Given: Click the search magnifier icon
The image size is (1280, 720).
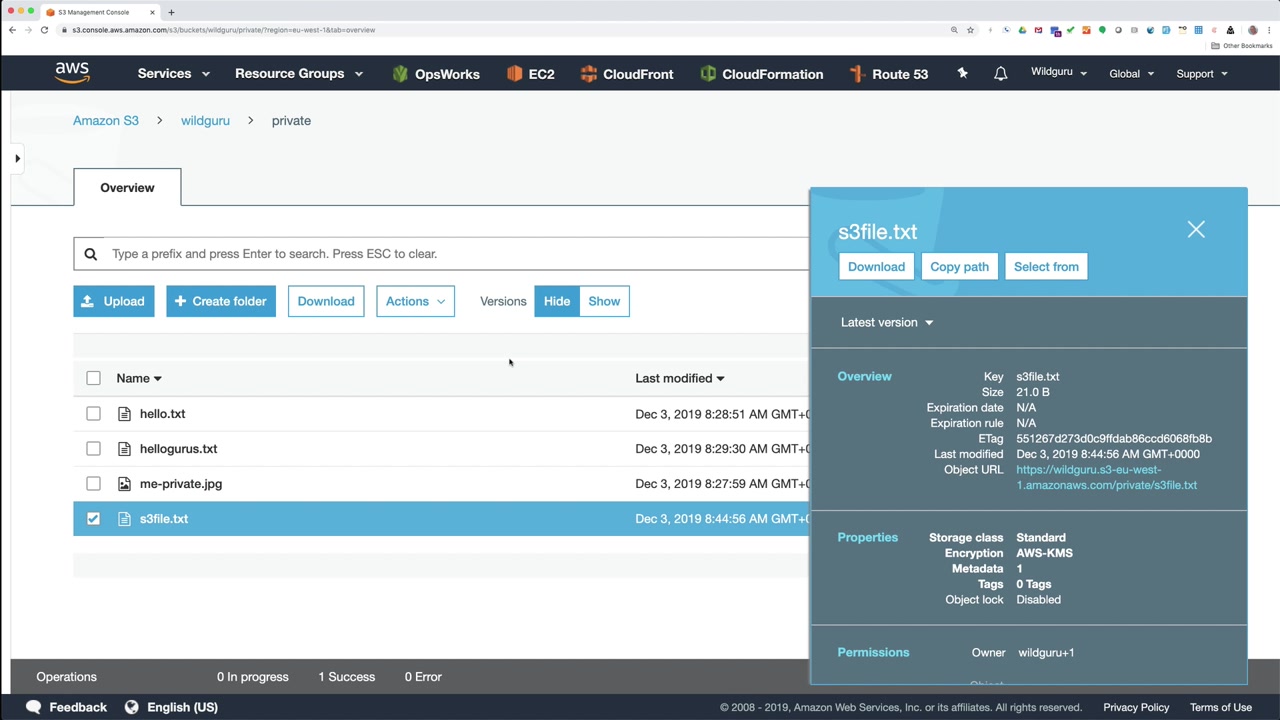Looking at the screenshot, I should click(x=90, y=254).
